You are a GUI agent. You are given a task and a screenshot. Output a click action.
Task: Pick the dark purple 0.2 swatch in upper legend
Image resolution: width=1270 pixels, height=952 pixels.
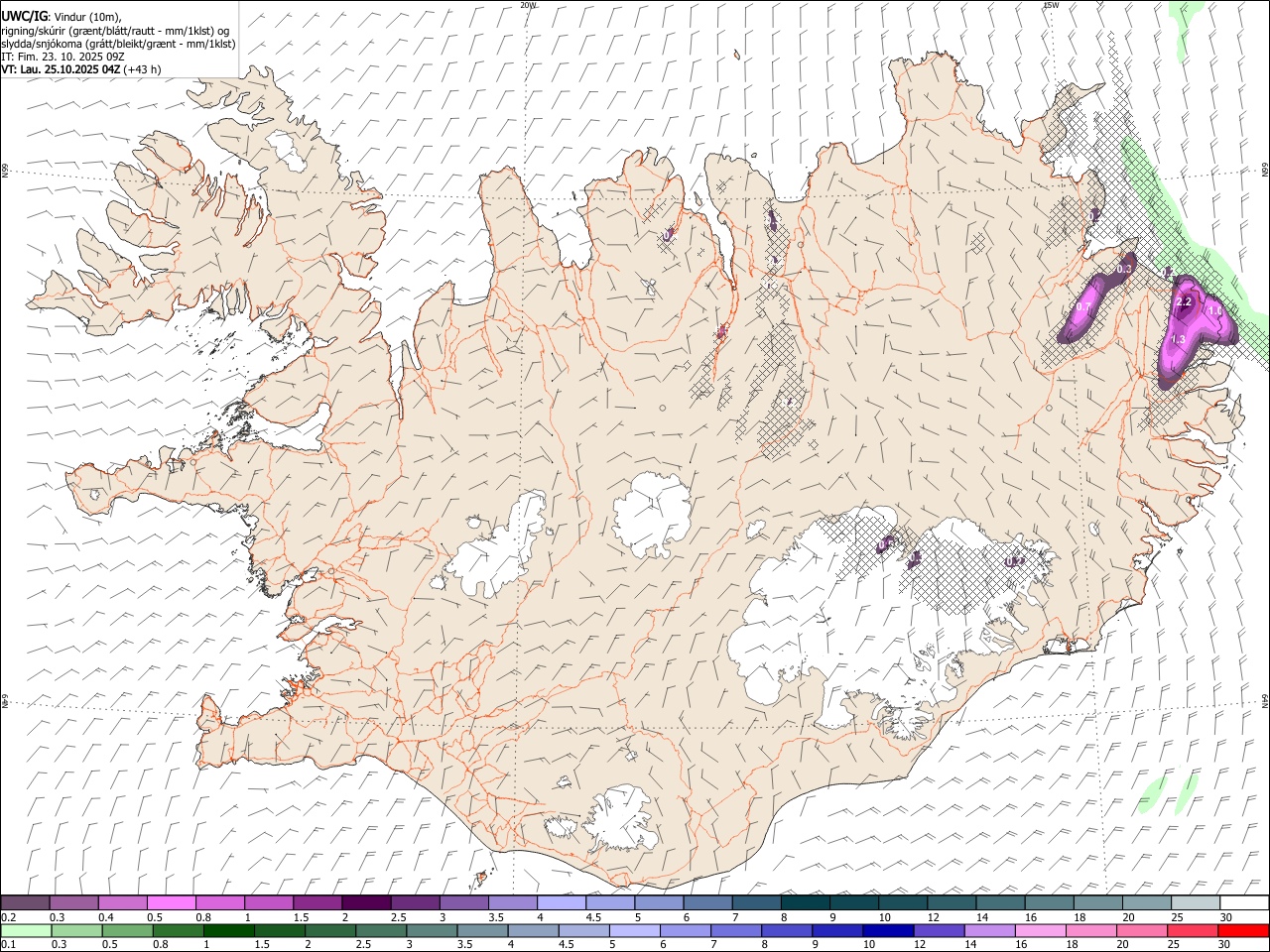25,902
